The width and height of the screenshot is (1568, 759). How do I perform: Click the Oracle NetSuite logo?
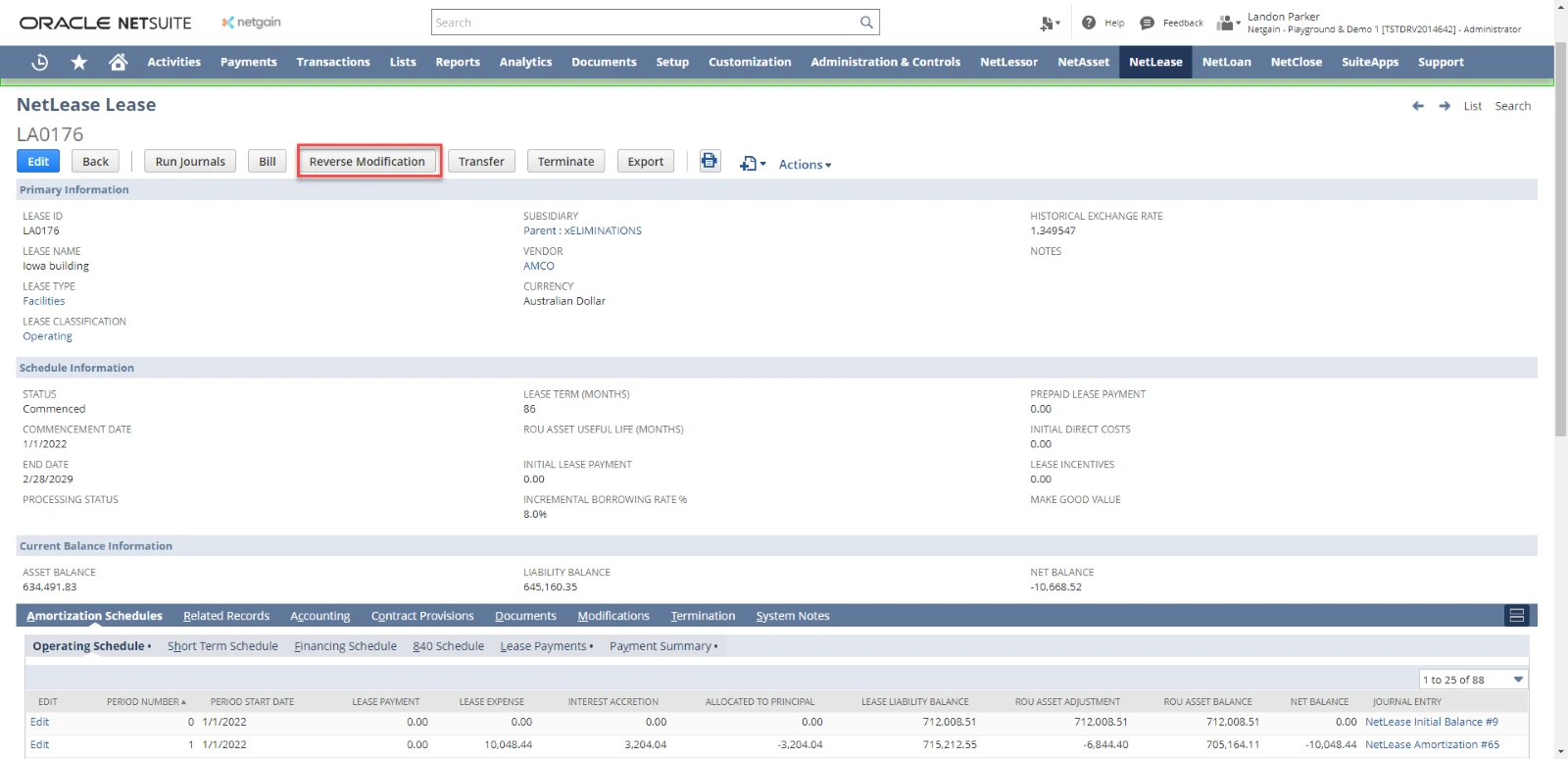click(106, 23)
